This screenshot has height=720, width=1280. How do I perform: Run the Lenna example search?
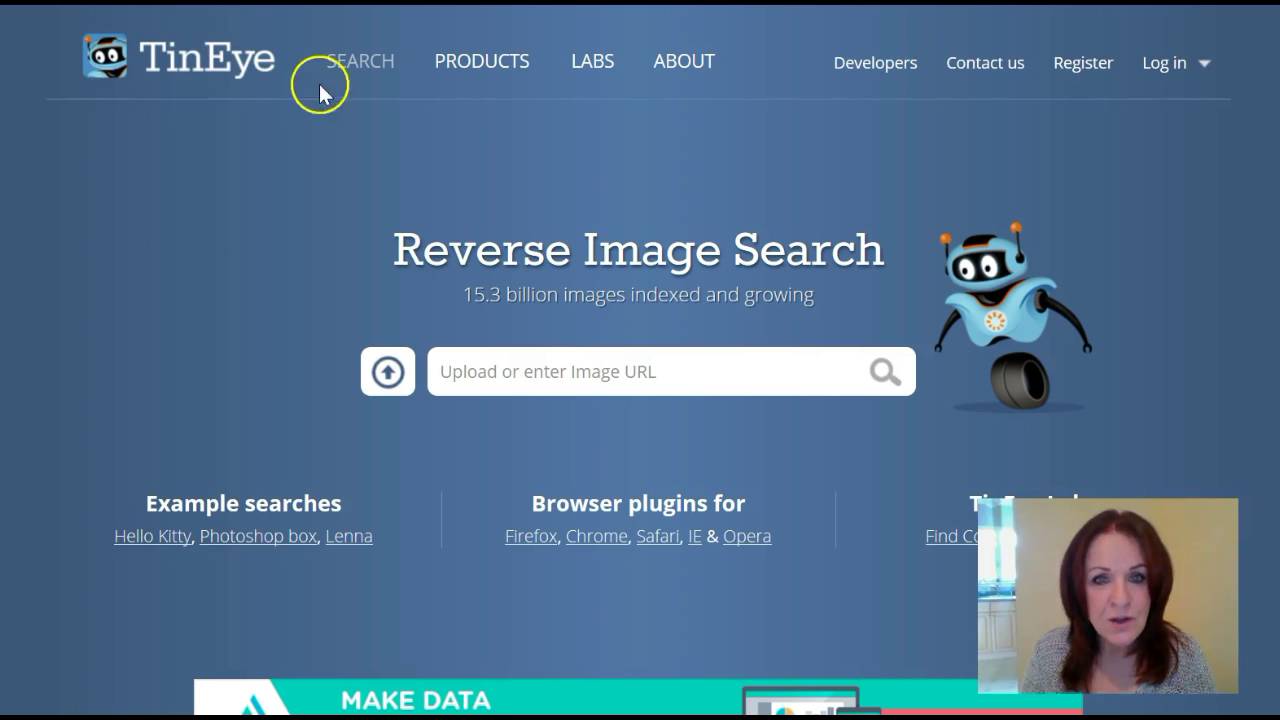point(349,536)
